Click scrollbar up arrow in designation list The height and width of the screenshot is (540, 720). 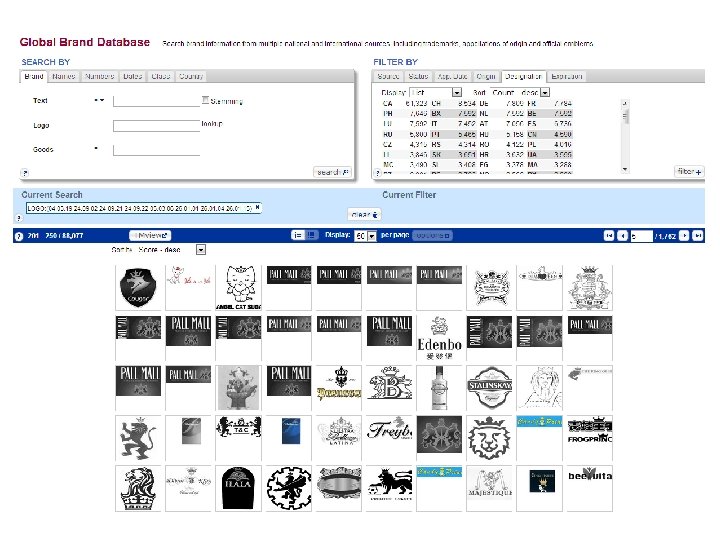pyautogui.click(x=624, y=103)
